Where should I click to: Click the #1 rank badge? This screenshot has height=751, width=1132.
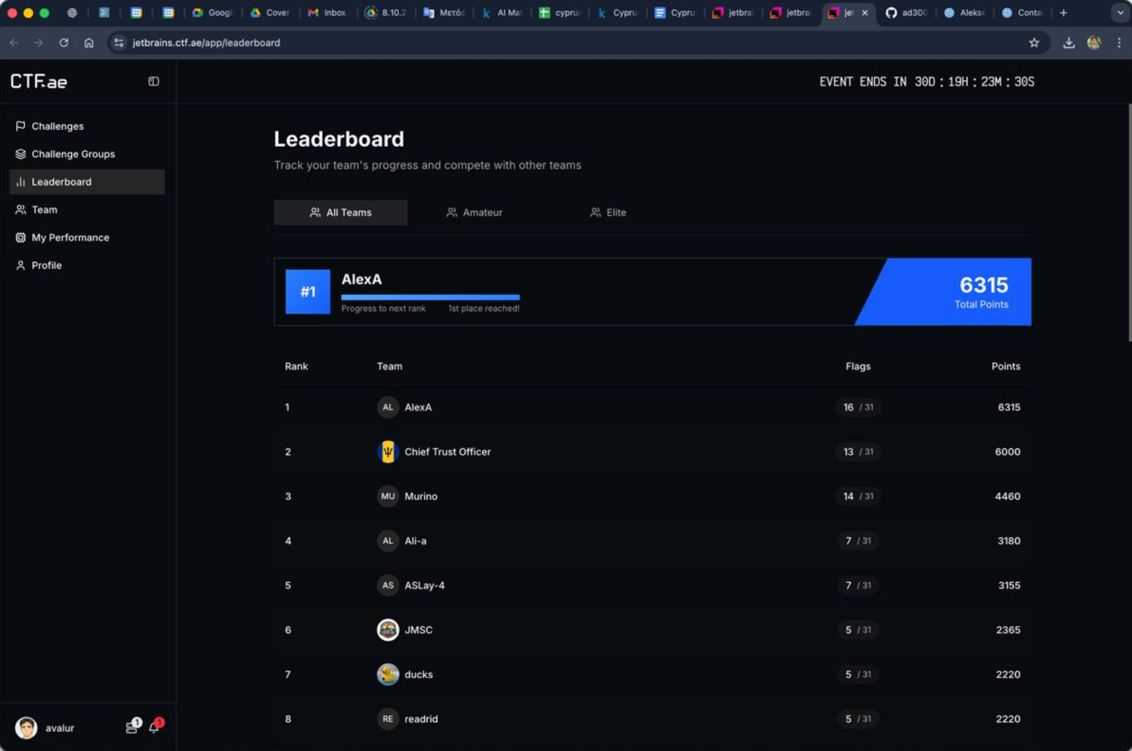click(308, 292)
